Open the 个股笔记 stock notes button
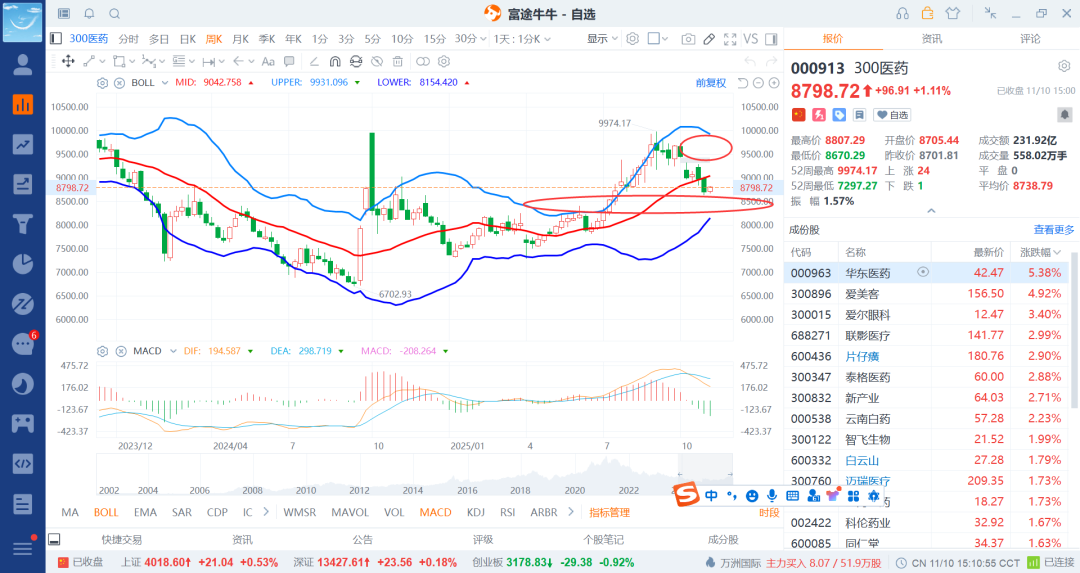Viewport: 1080px width, 573px height. (x=603, y=539)
